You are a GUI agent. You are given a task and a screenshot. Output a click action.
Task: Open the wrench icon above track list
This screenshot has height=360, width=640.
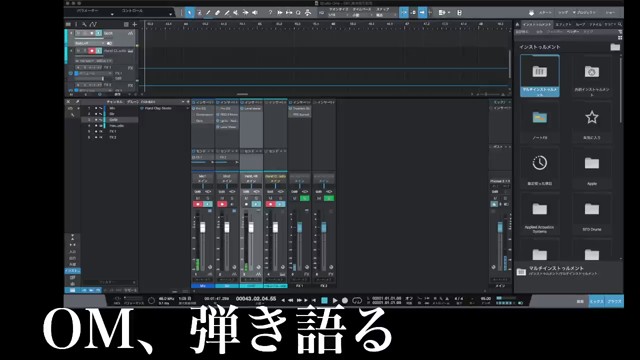click(84, 24)
